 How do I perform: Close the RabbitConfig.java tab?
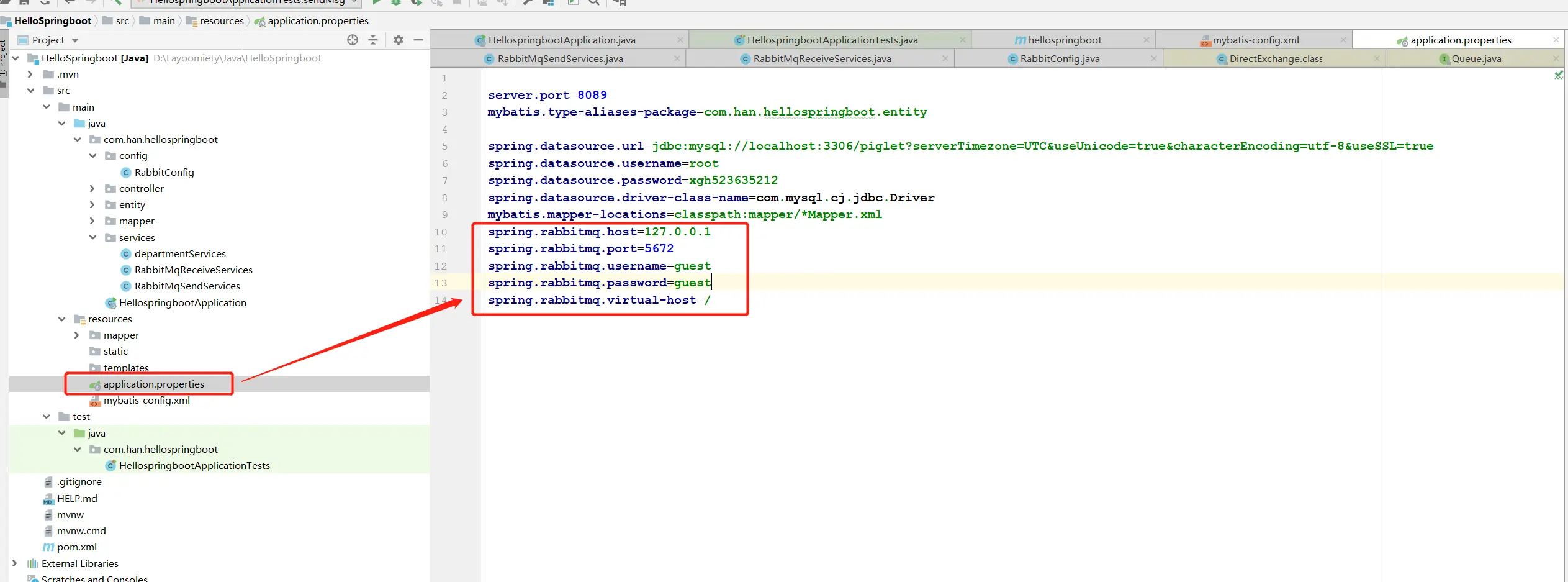tap(1153, 58)
